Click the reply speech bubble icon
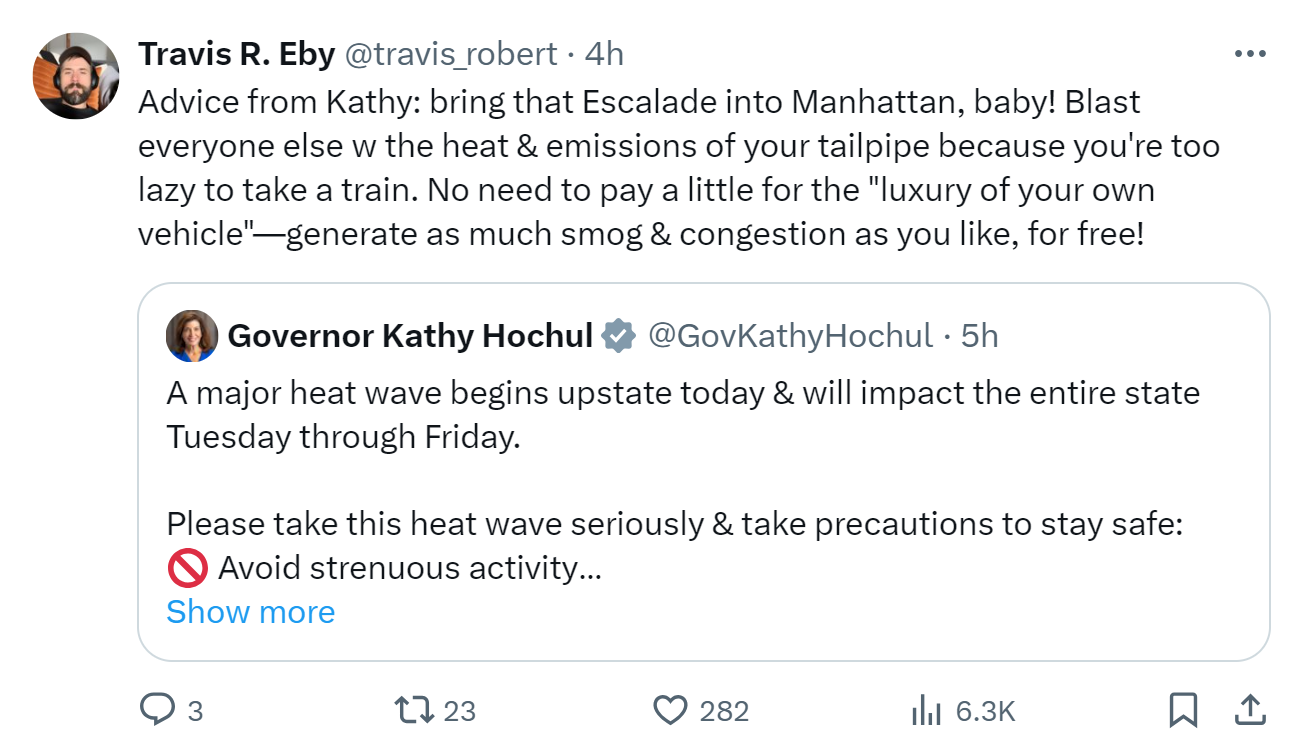Image resolution: width=1306 pixels, height=745 pixels. [x=156, y=710]
